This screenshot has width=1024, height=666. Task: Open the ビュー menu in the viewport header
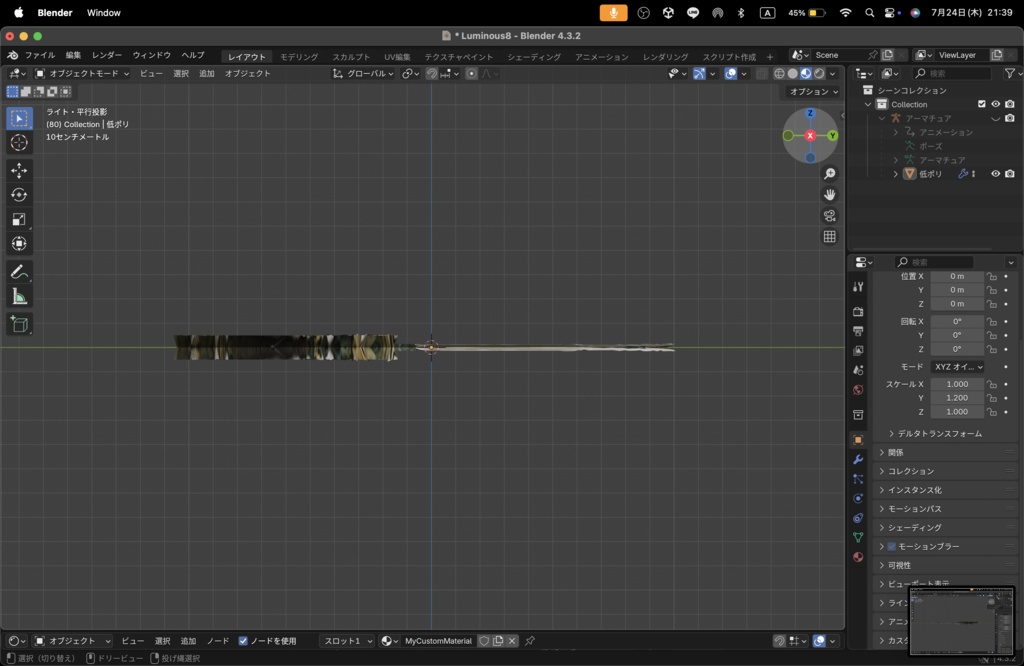pos(152,74)
